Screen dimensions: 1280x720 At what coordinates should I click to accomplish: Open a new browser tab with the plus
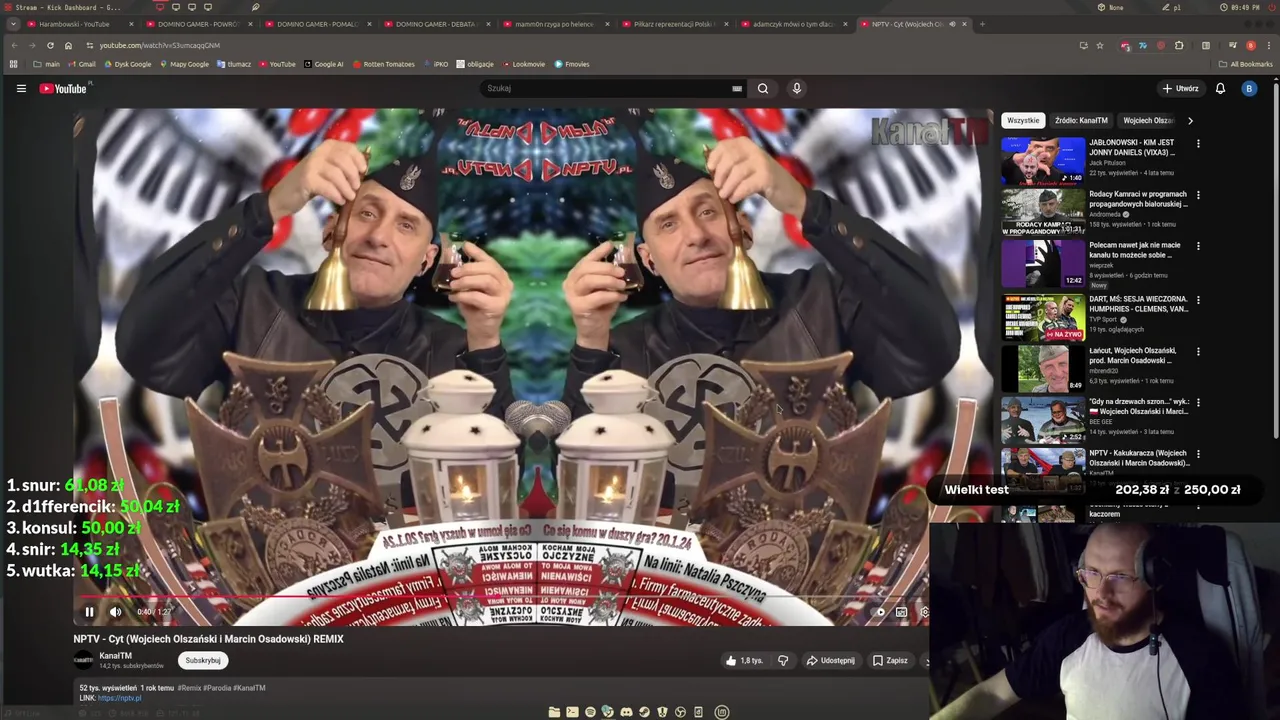(x=982, y=24)
